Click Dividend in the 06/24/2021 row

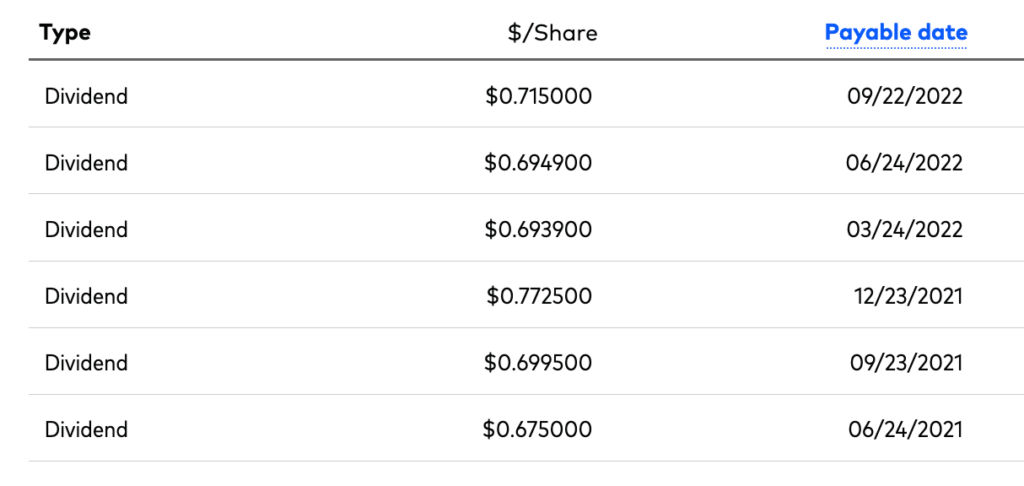tap(86, 429)
